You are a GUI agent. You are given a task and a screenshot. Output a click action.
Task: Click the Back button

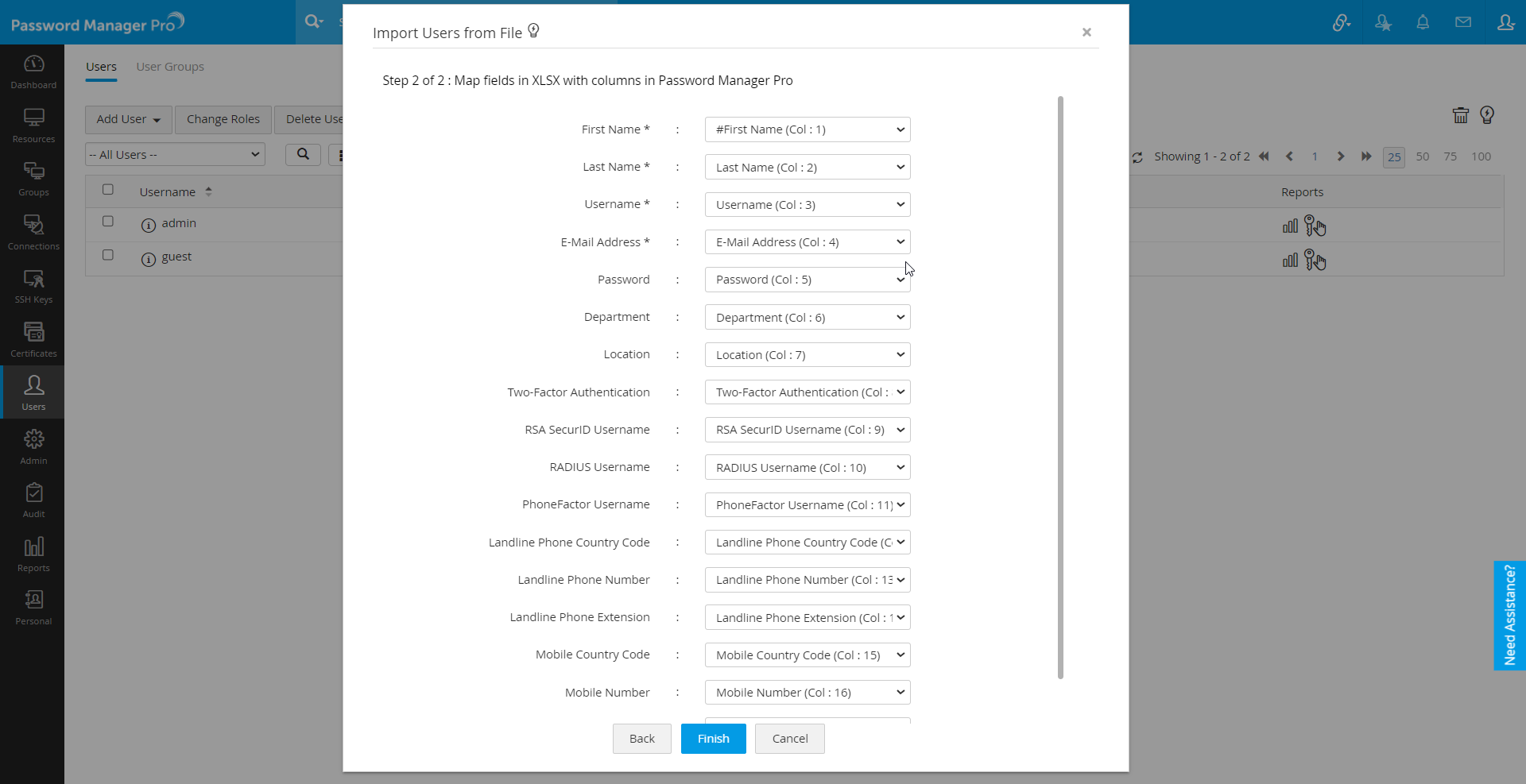click(642, 739)
